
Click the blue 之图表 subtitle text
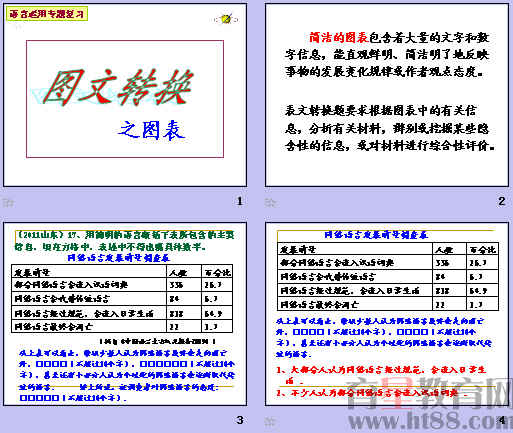(x=152, y=130)
